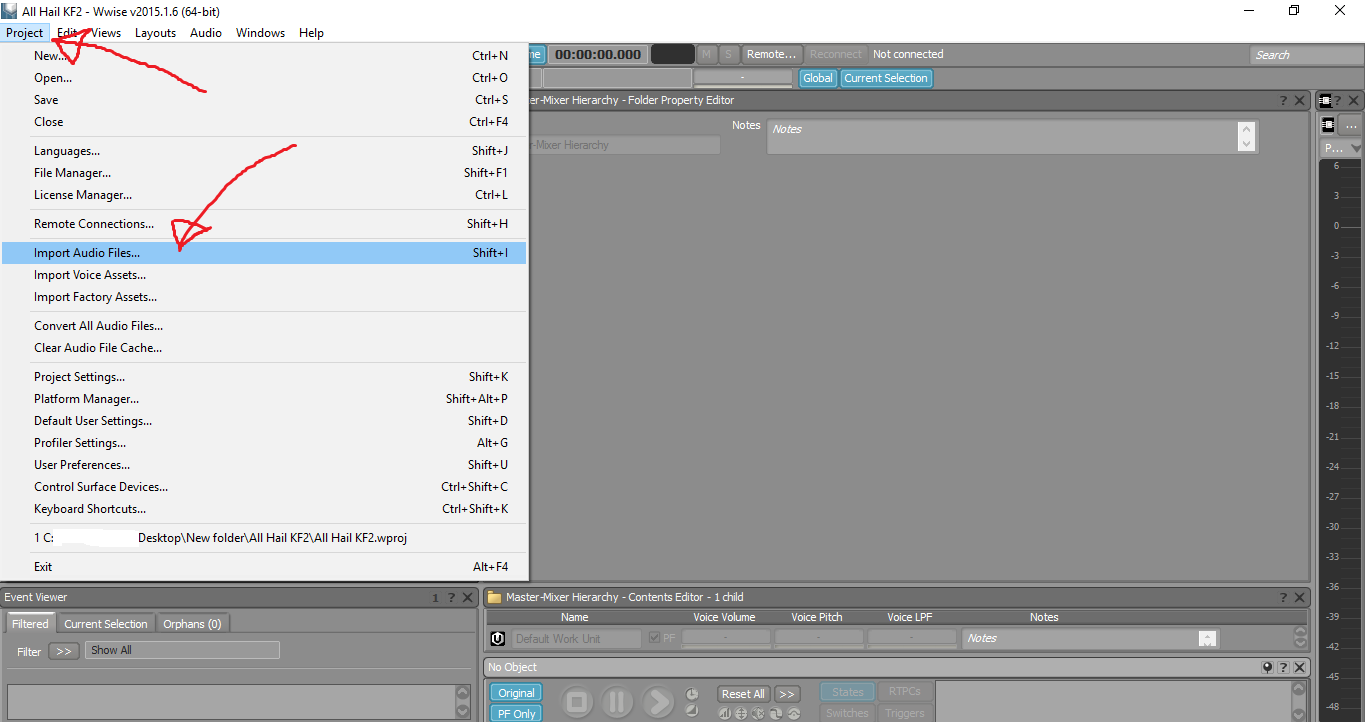Toggle the Current Selection scope button in the toolbar
This screenshot has height=722, width=1365.
[x=887, y=78]
